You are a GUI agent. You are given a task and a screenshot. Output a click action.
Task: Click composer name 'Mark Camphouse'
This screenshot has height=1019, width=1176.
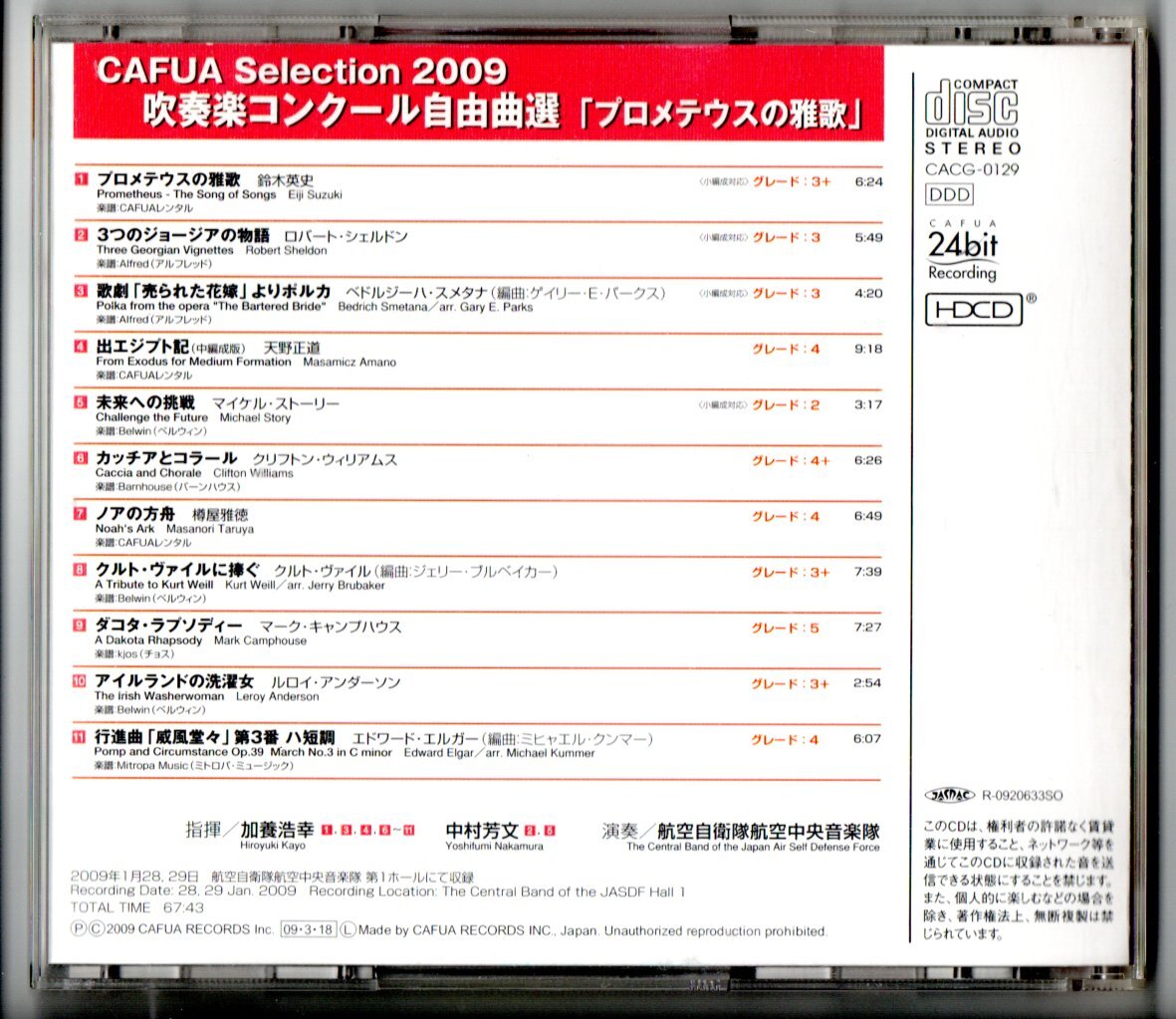[260, 640]
